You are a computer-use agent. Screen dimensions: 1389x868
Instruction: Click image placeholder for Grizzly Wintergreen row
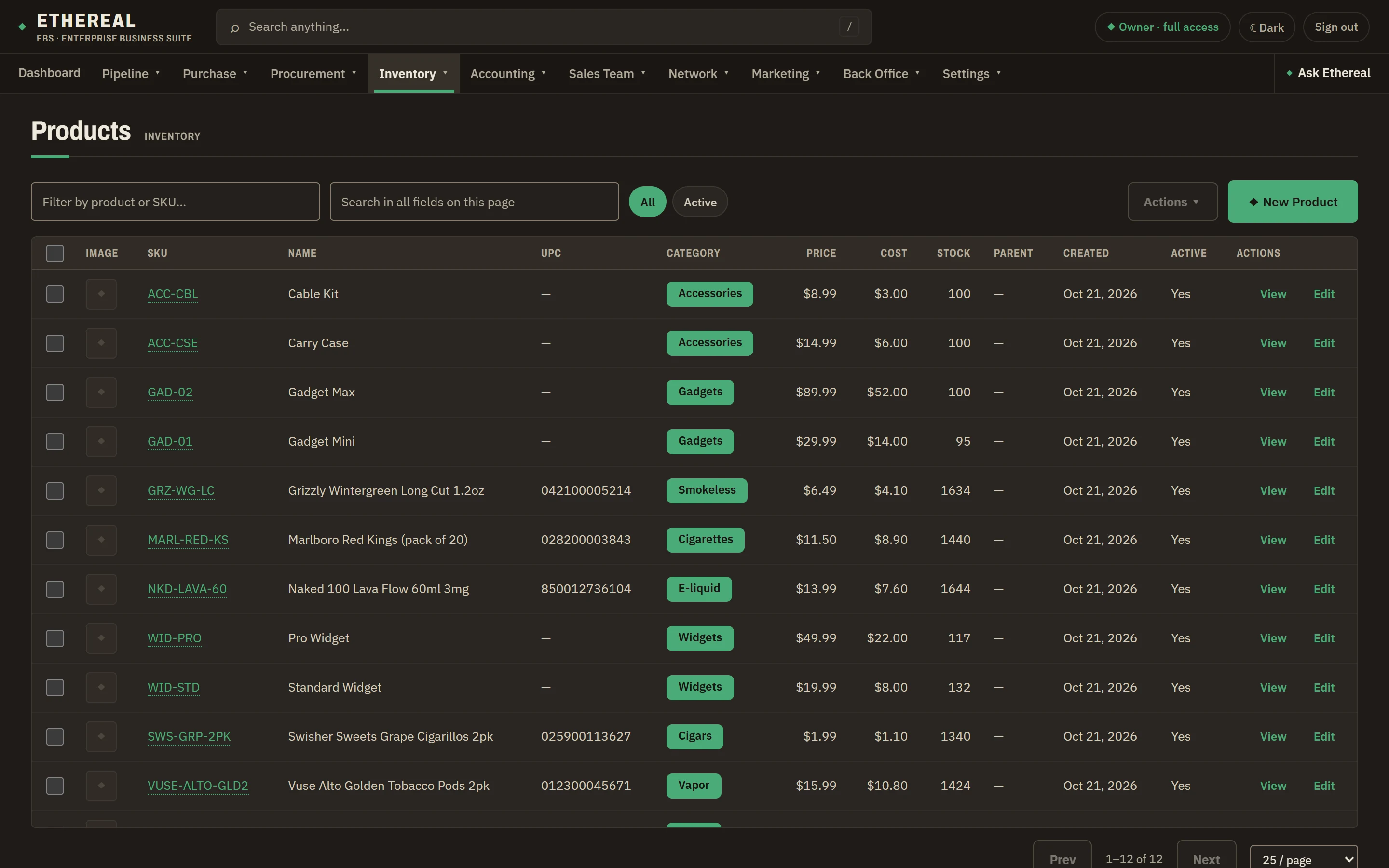(101, 491)
